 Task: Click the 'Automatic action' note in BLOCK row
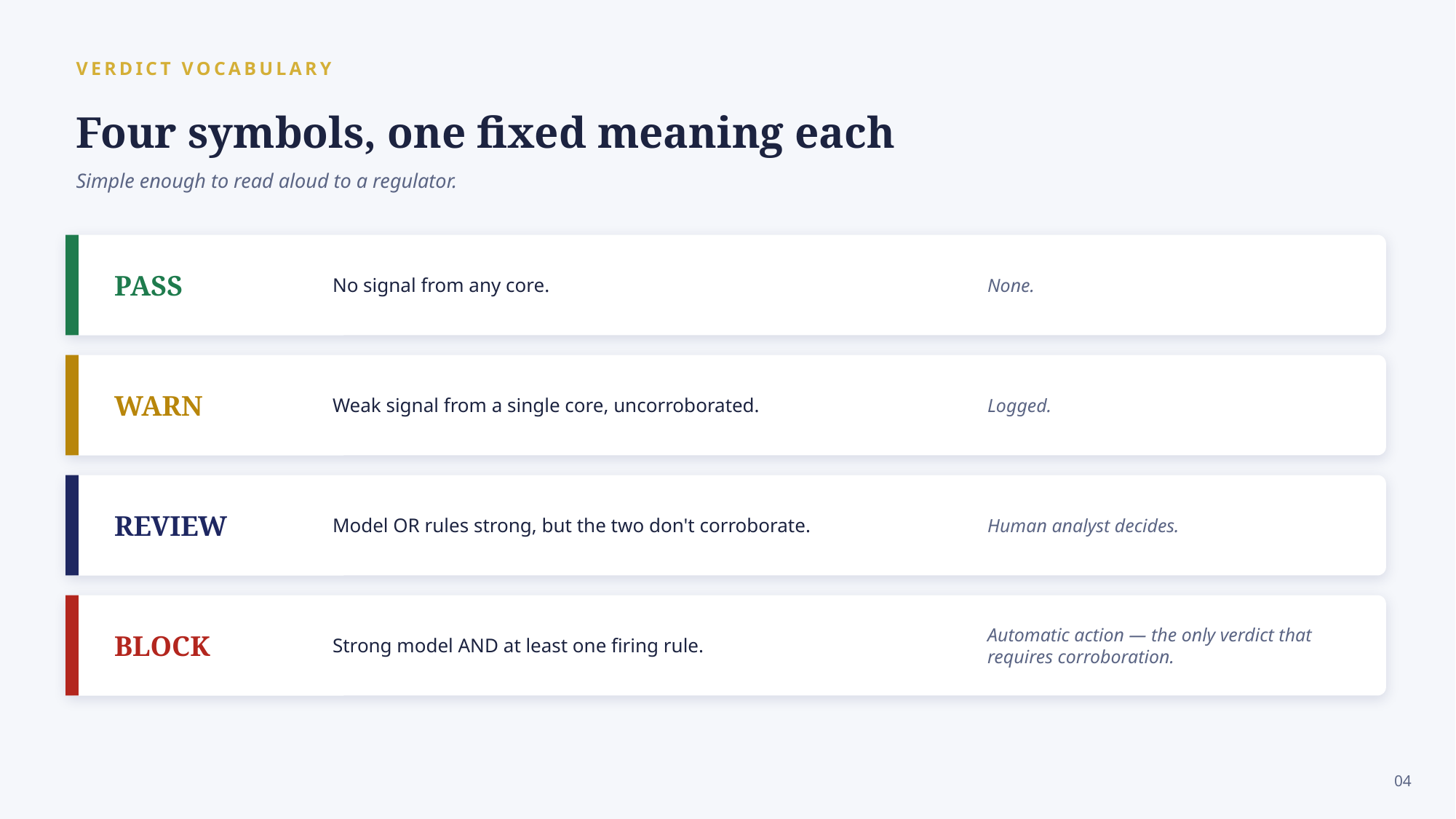pos(1149,646)
